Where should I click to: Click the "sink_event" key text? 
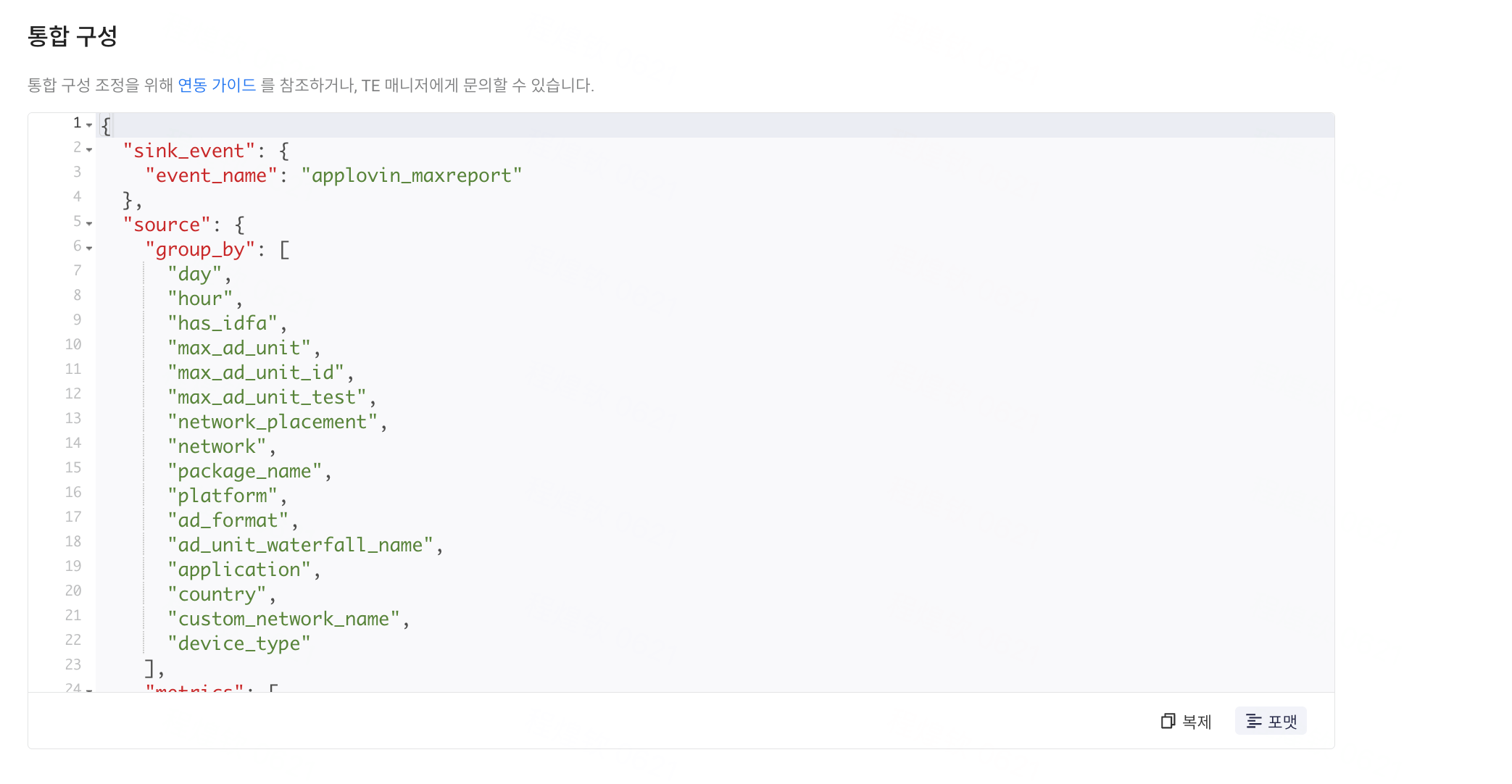[x=189, y=151]
